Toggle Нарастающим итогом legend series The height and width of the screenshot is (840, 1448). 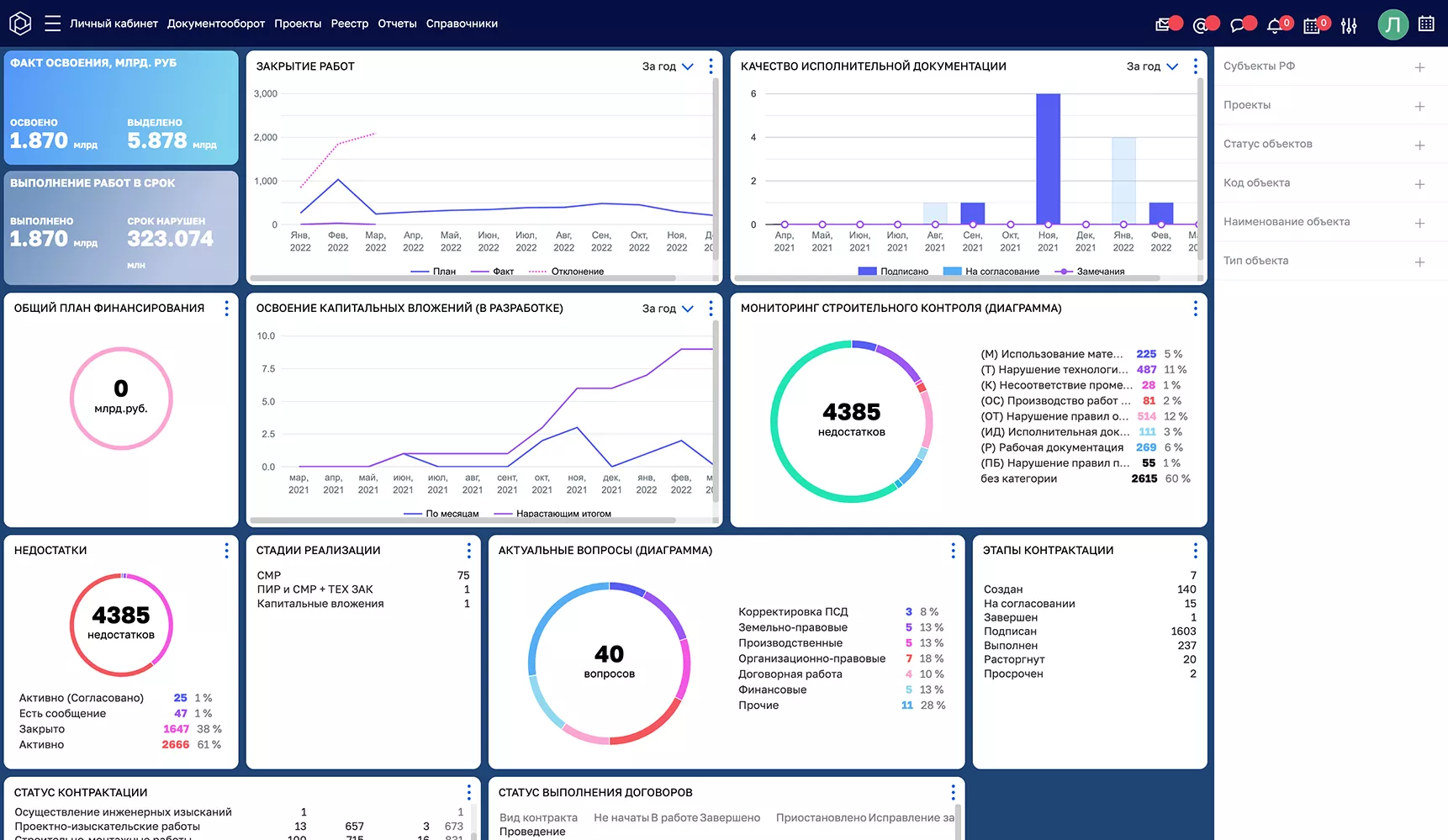(553, 514)
